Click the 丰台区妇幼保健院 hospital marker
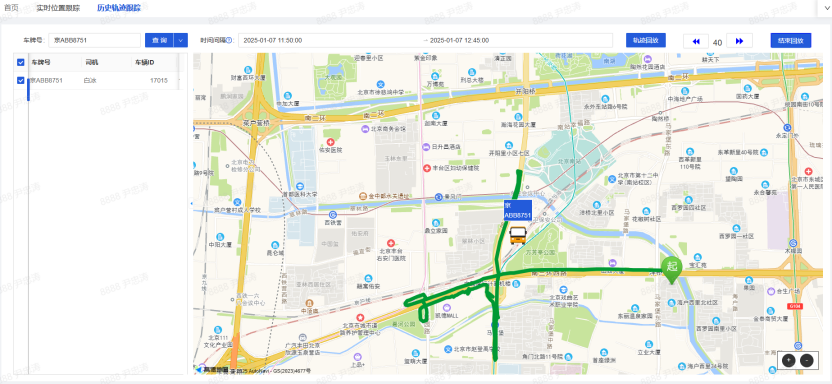 (x=428, y=168)
